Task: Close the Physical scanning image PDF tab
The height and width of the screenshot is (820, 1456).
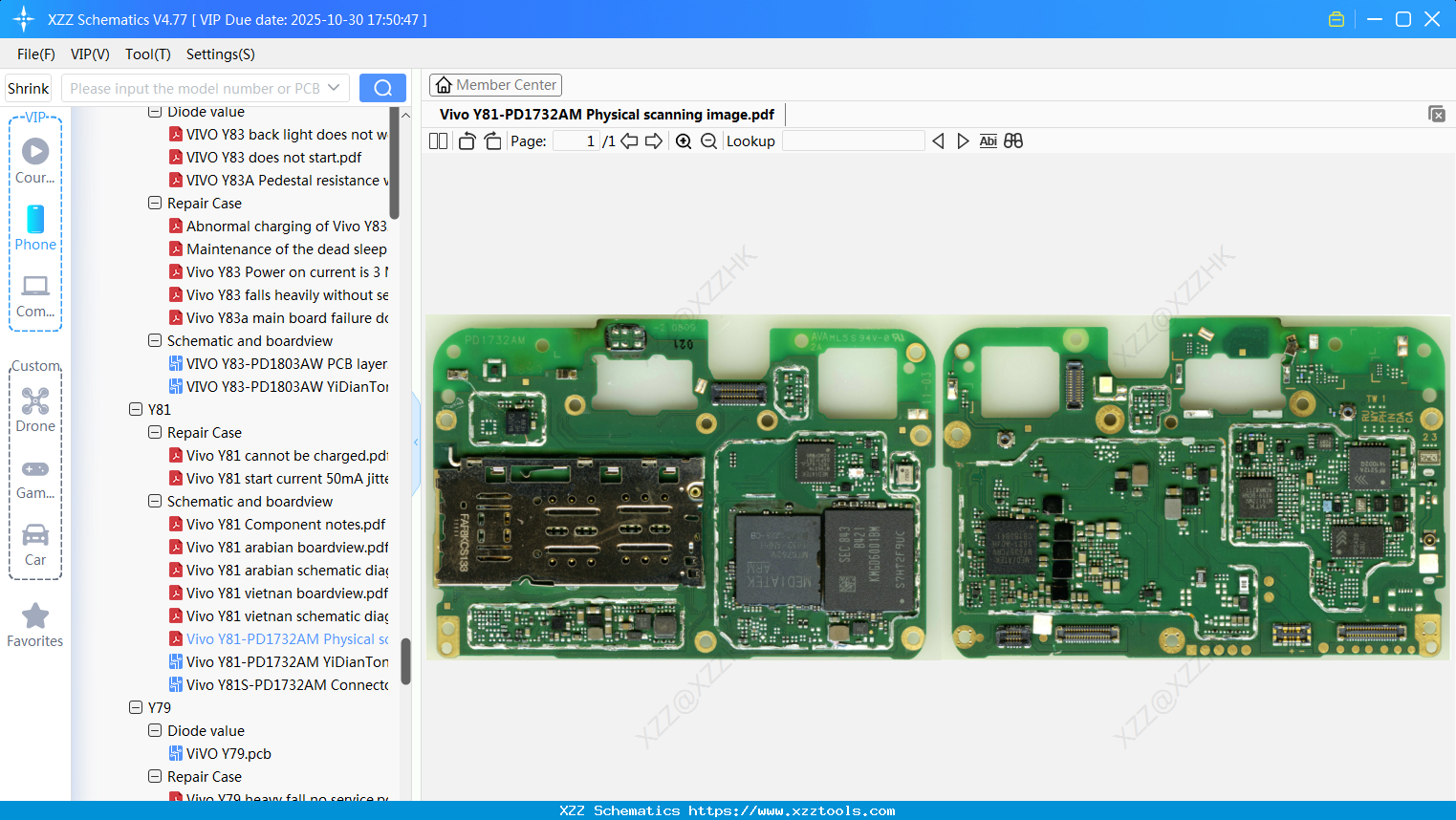Action: (1437, 113)
